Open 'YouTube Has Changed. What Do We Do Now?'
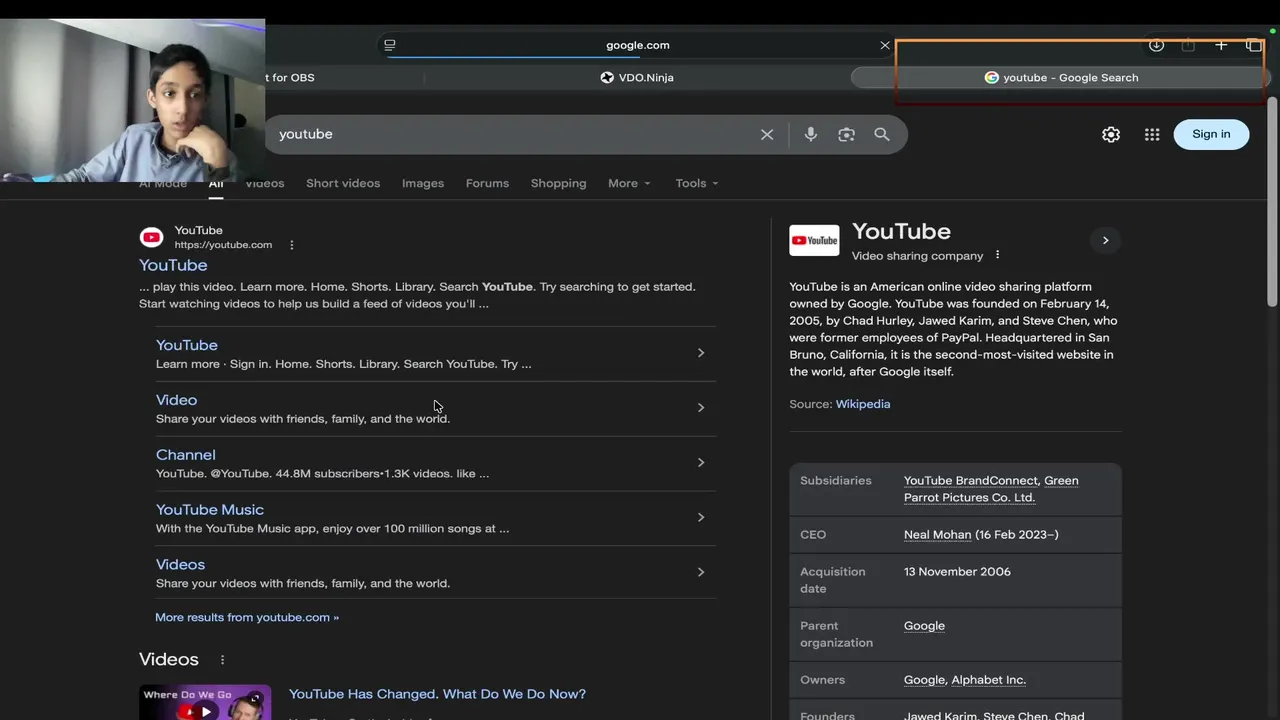1280x720 pixels. point(437,694)
